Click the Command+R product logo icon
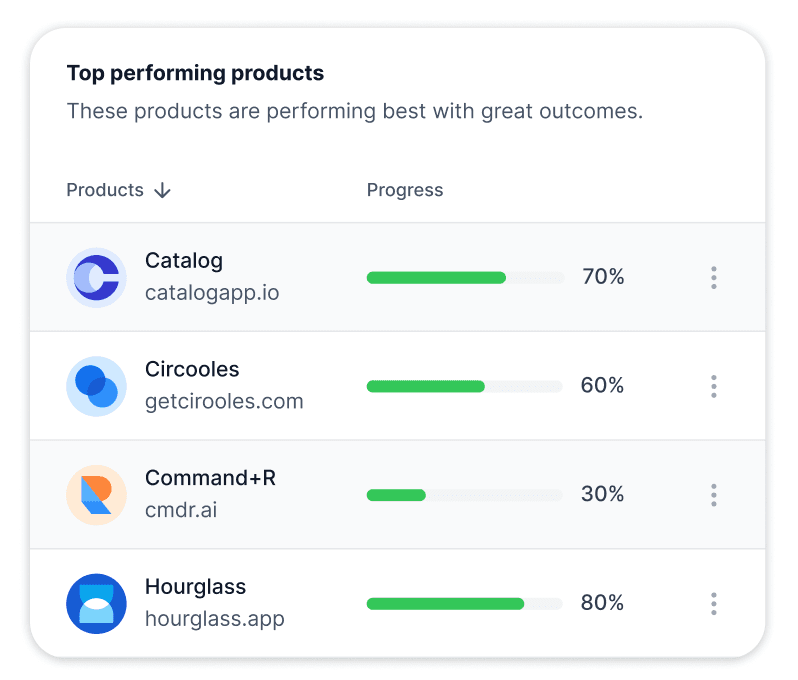Screen dimensions: 798x680 point(96,495)
